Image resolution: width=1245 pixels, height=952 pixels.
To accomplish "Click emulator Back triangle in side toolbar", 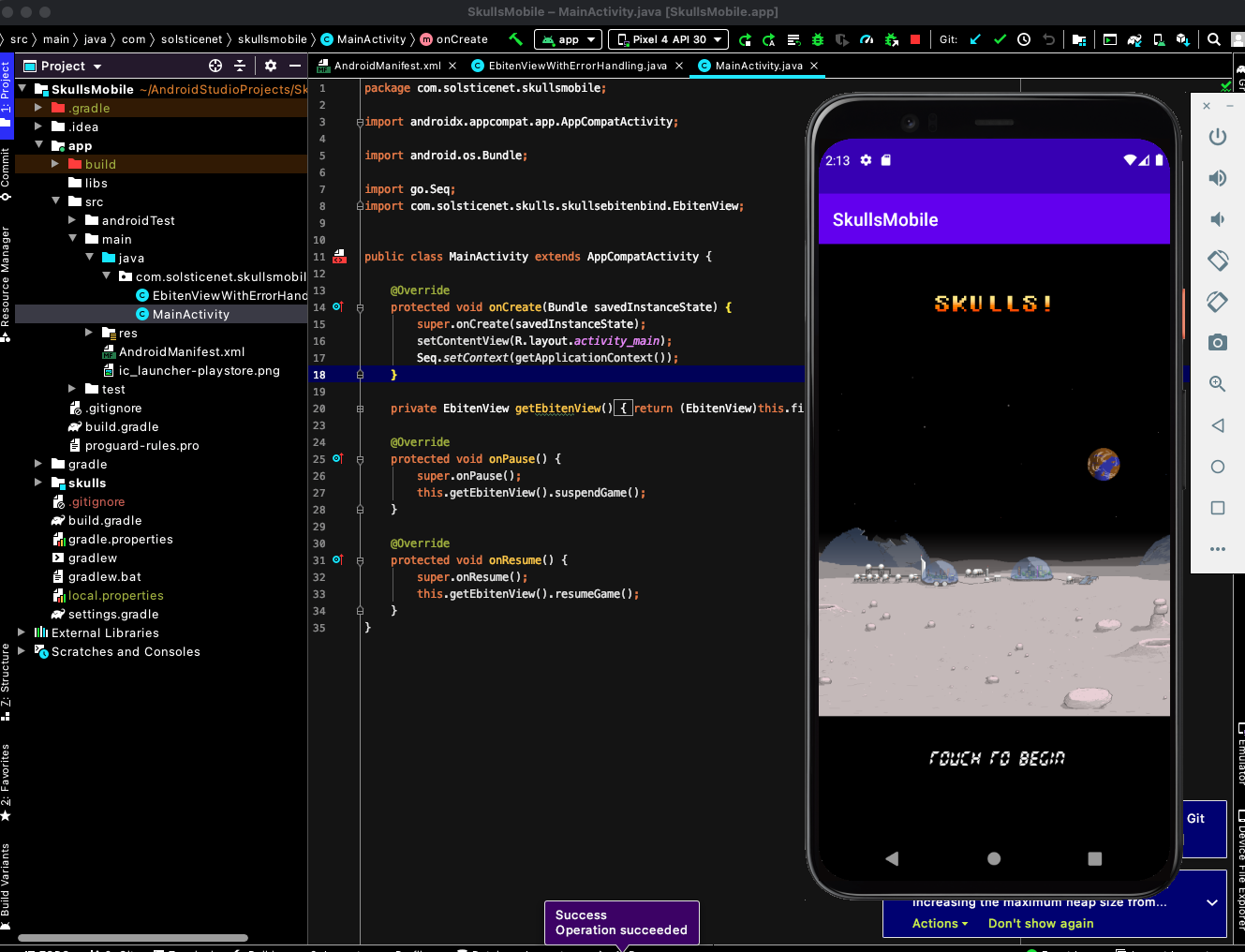I will point(1218,425).
